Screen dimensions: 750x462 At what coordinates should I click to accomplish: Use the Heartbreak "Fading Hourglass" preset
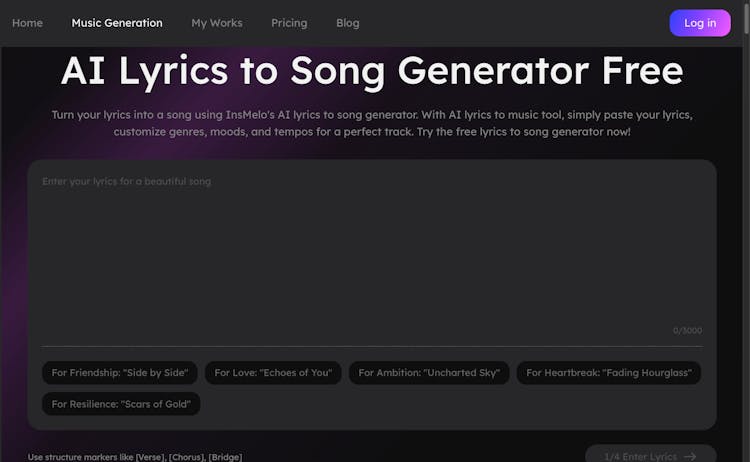pyautogui.click(x=609, y=373)
